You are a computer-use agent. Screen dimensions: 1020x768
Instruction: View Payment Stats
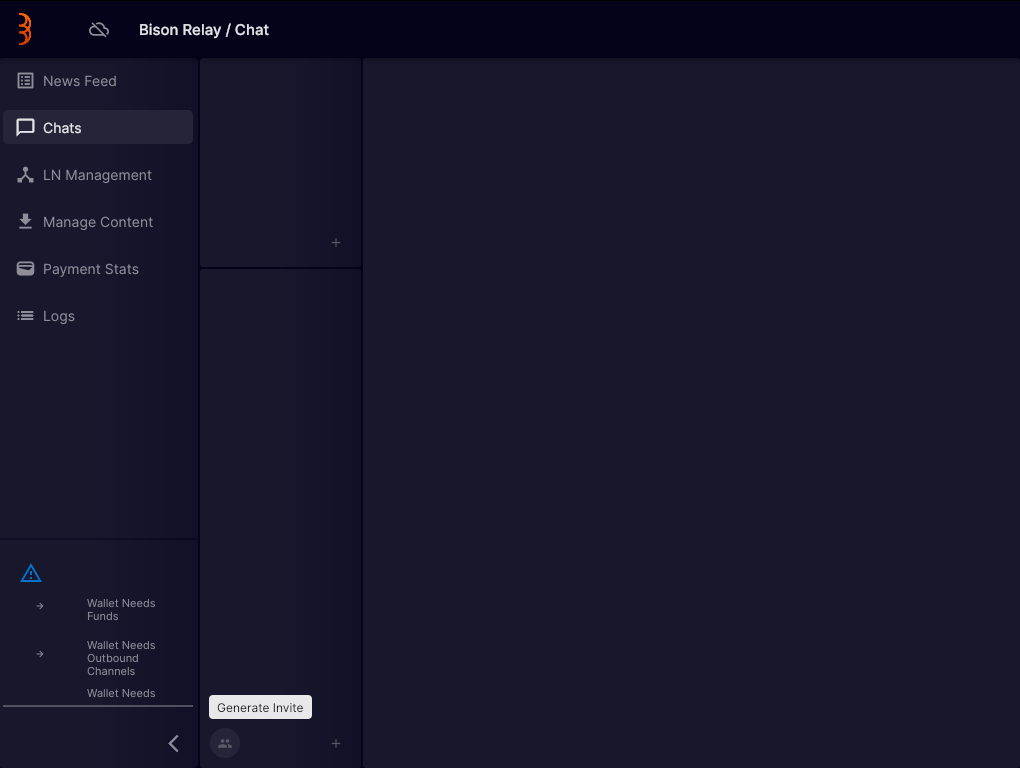pyautogui.click(x=98, y=269)
